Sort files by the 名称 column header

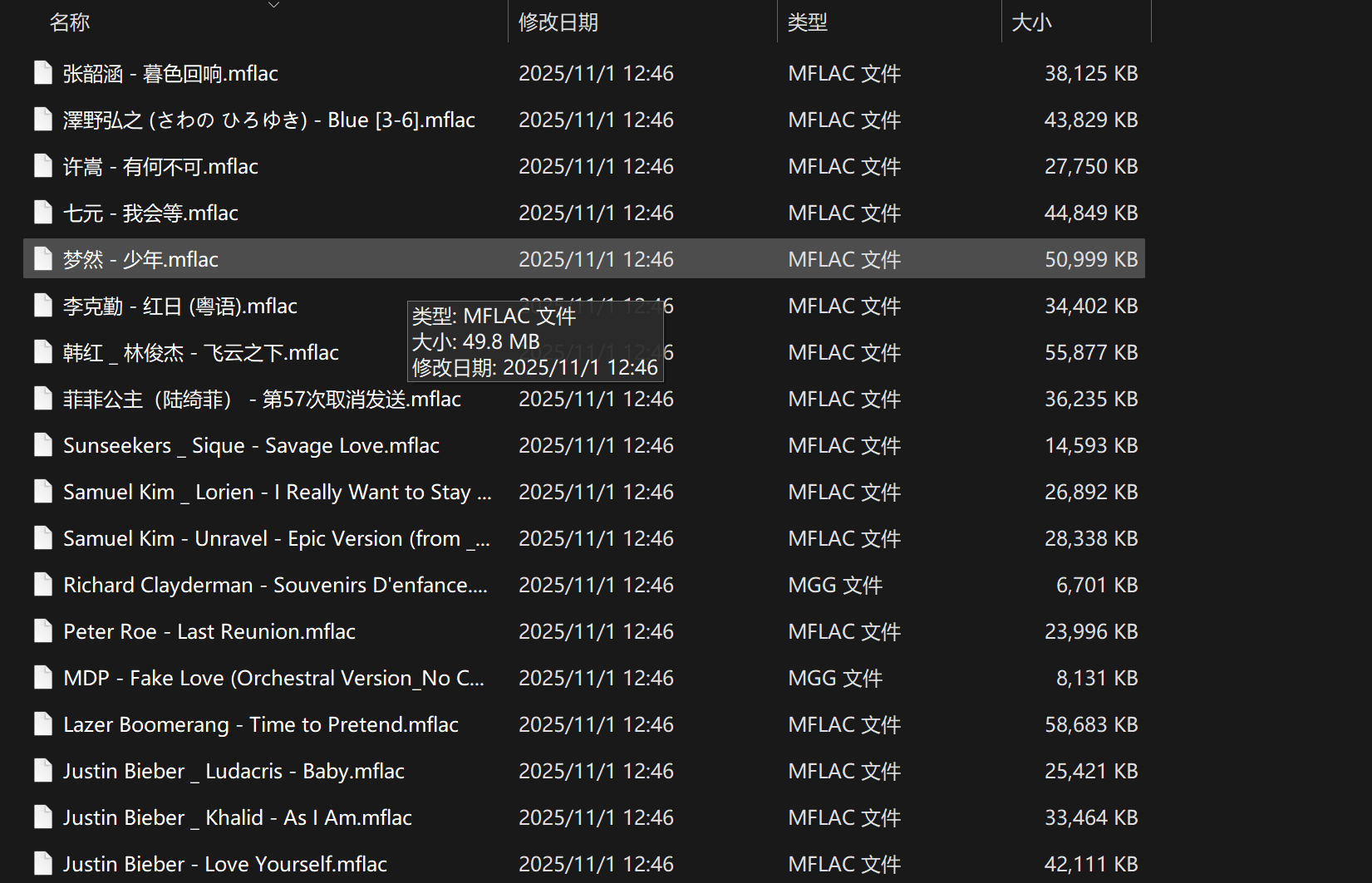coord(70,22)
